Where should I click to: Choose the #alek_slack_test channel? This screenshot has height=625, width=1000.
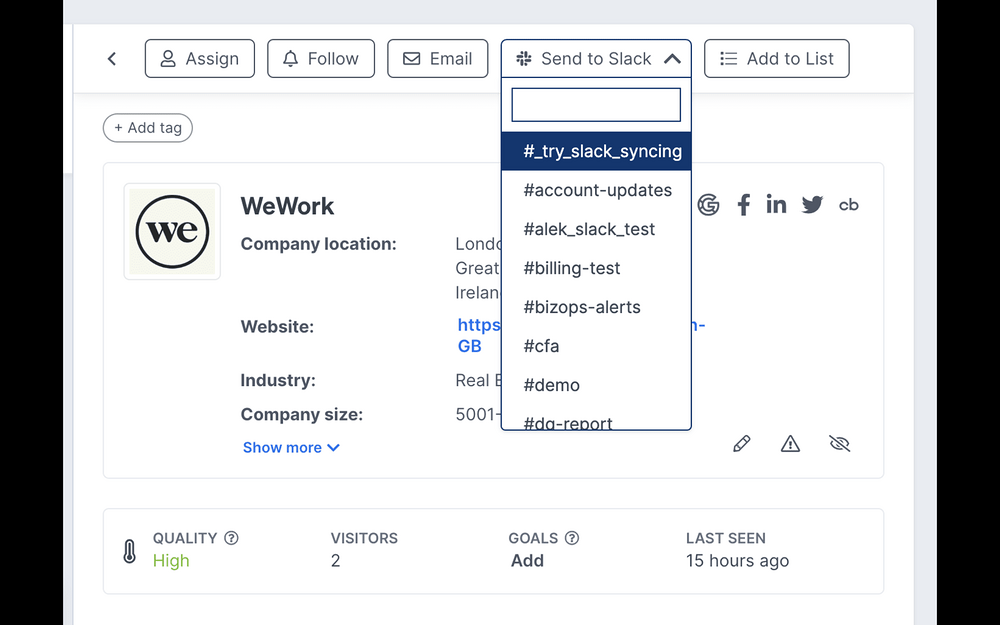596,229
